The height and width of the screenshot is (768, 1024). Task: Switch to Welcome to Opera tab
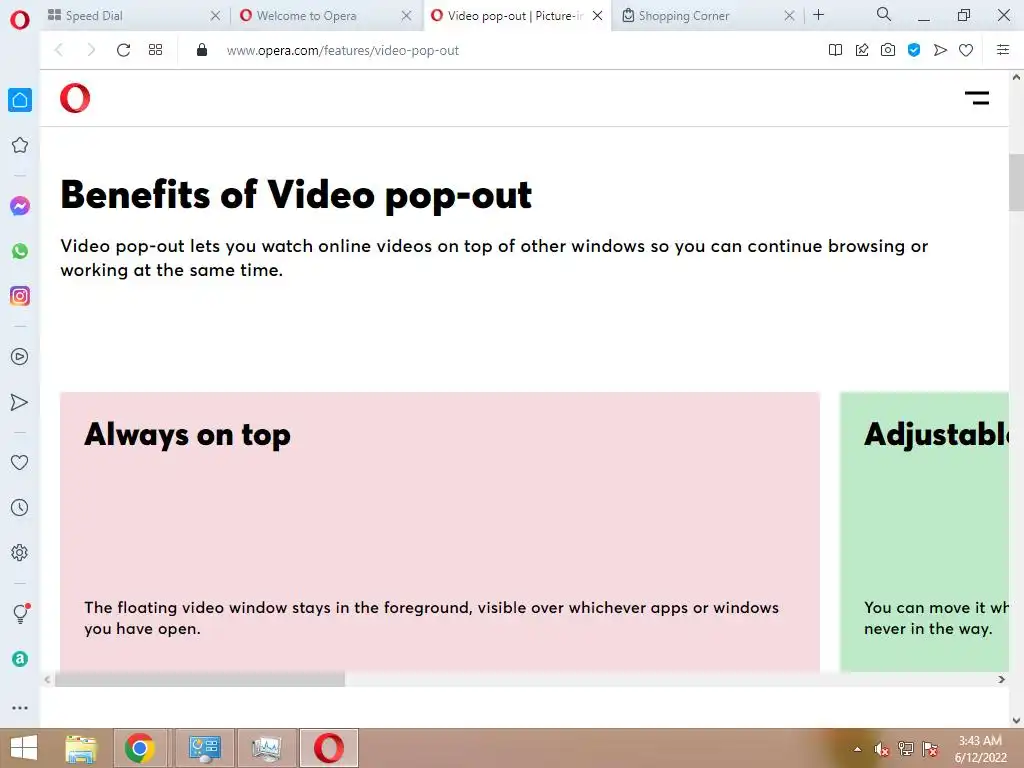tap(327, 15)
